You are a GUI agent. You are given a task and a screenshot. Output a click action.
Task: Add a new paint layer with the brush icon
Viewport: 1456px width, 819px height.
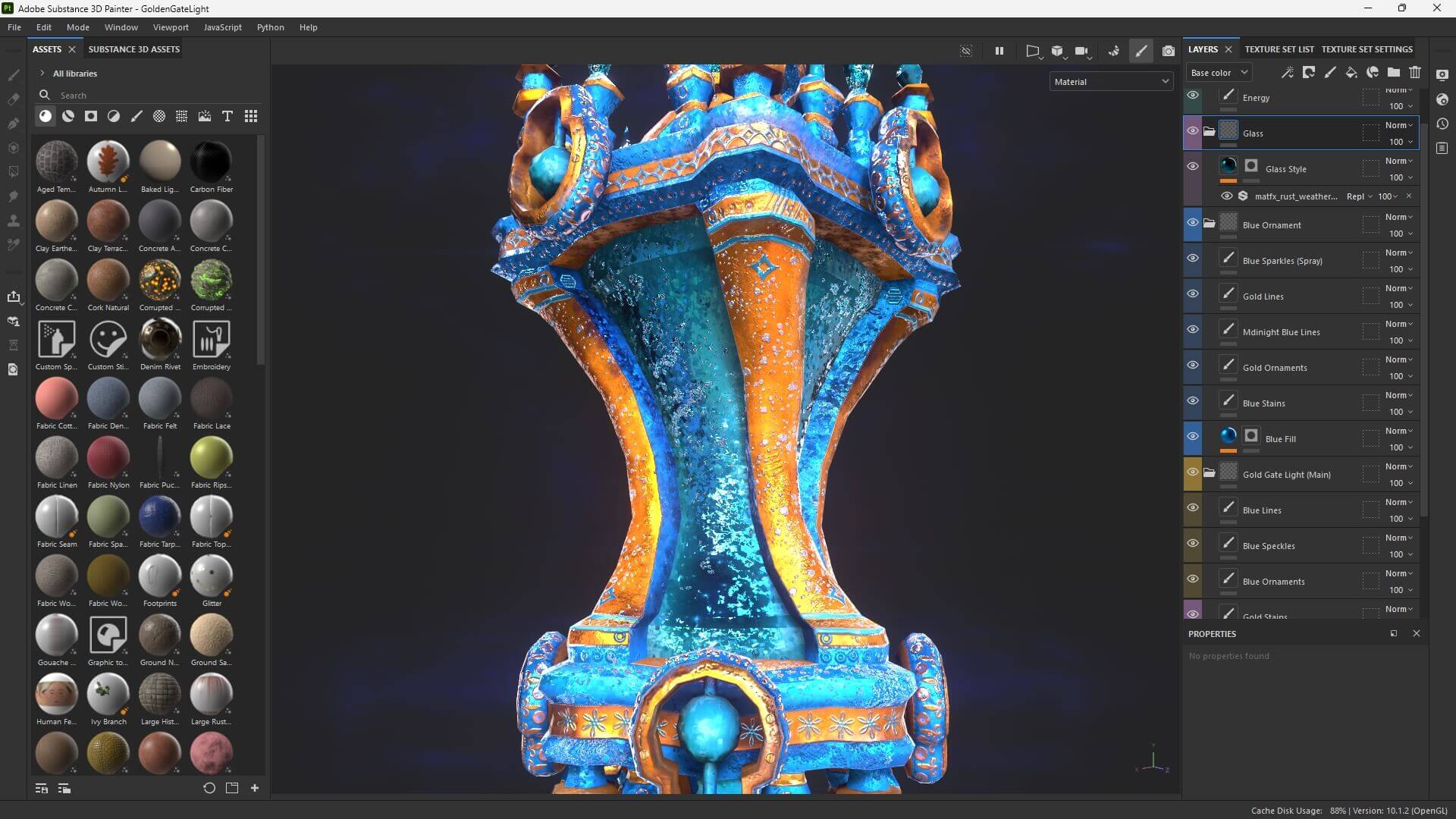1330,72
